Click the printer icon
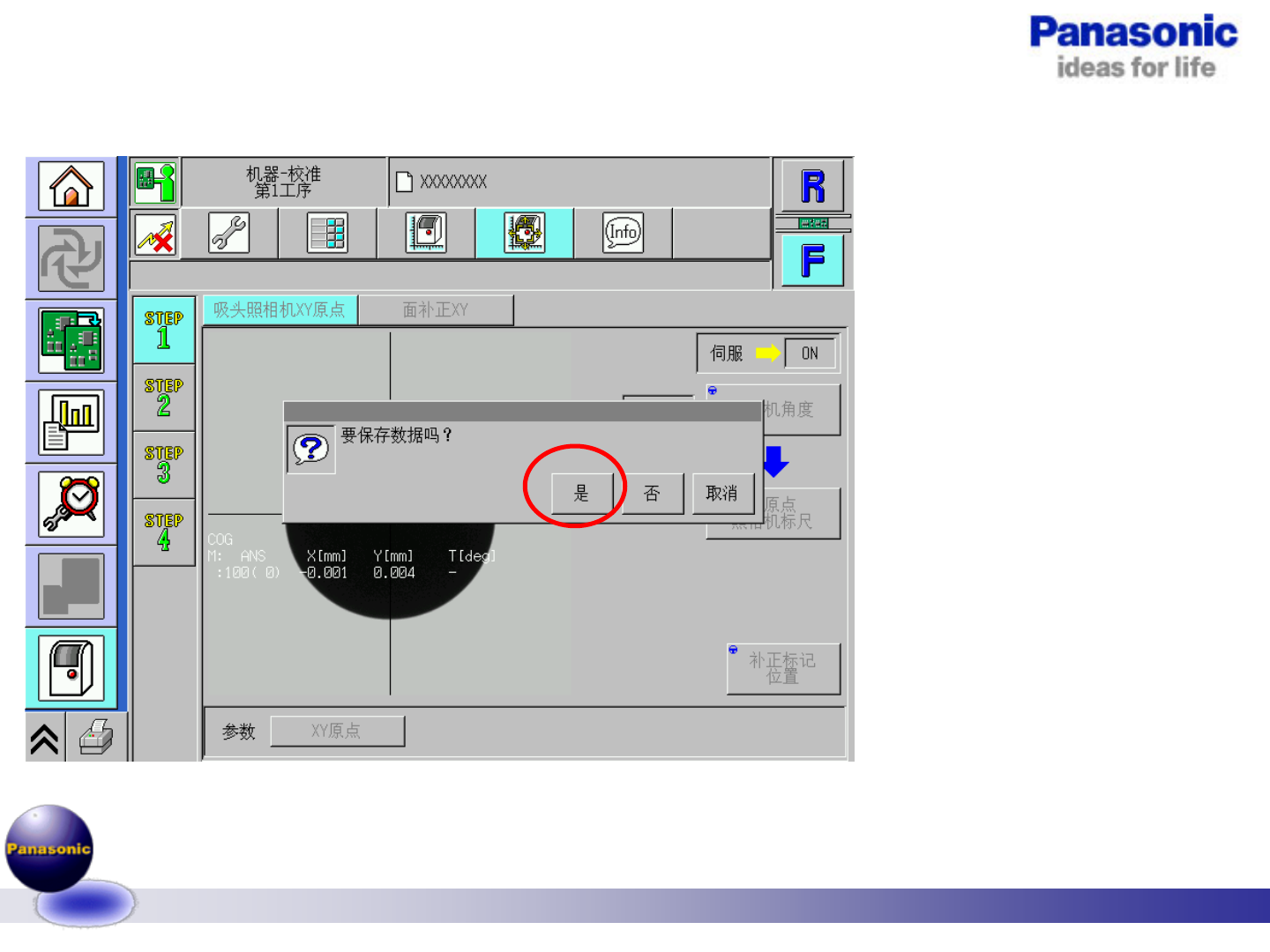The height and width of the screenshot is (952, 1270). tap(96, 739)
